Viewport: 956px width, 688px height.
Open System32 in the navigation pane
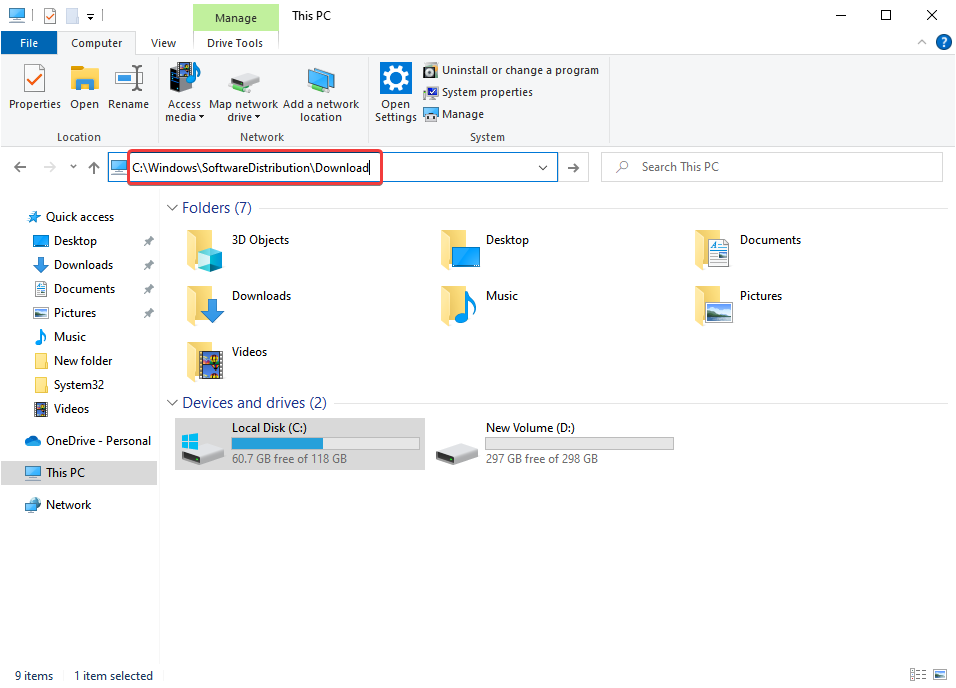[79, 385]
